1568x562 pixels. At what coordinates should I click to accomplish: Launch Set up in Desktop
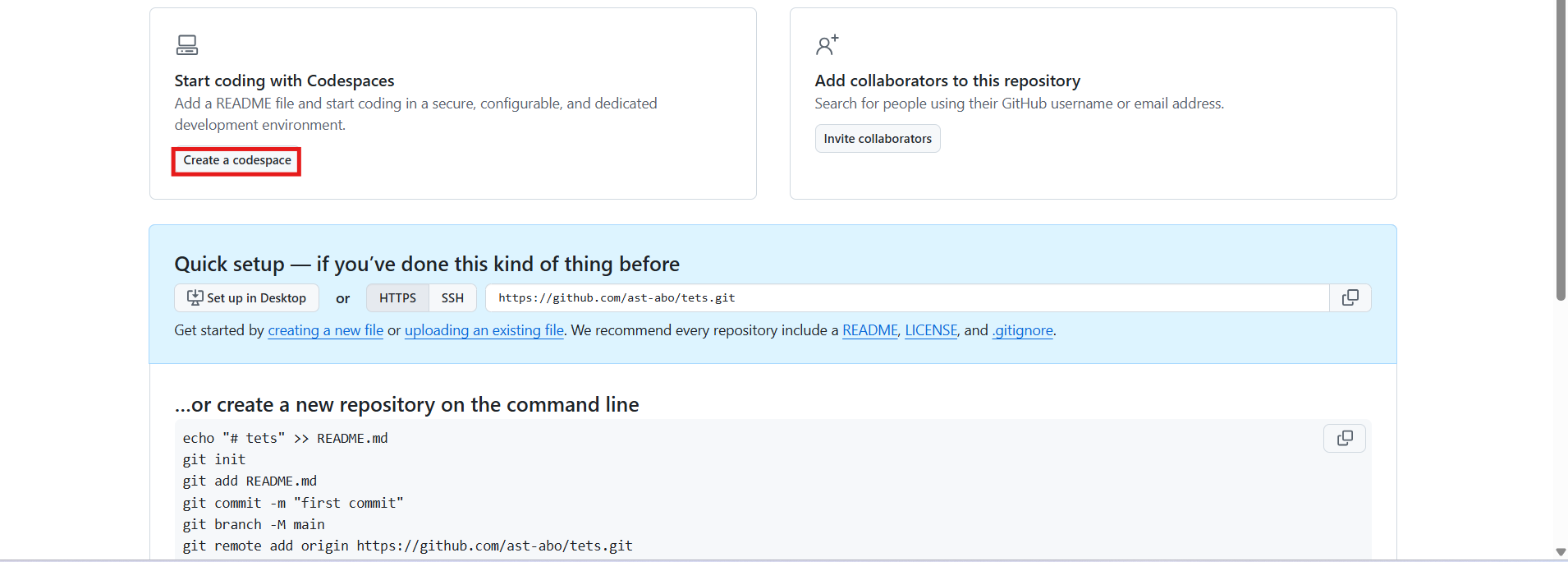point(246,297)
